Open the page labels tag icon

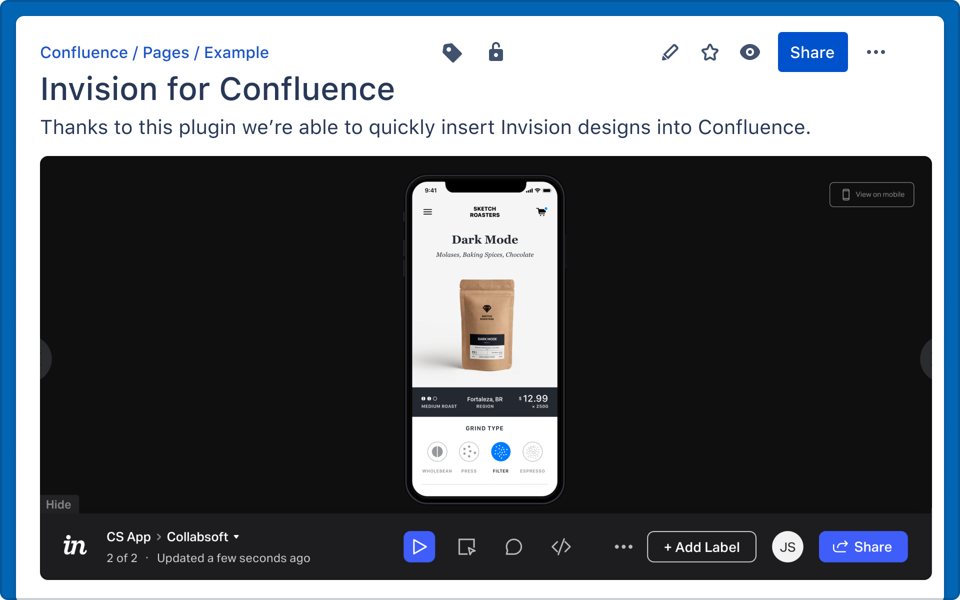(452, 53)
